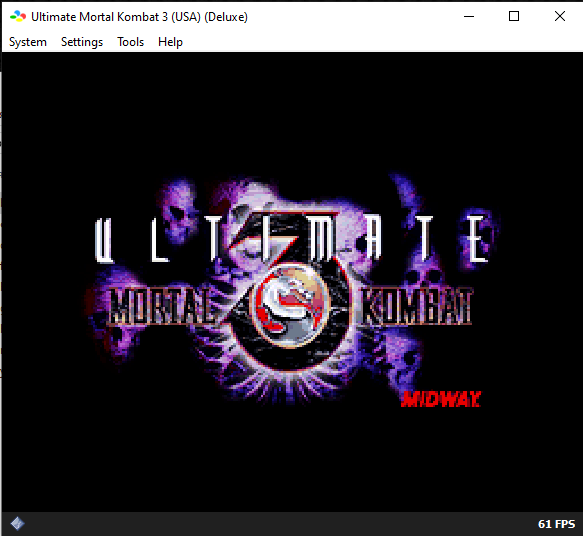Open the Tools menu
The width and height of the screenshot is (583, 536).
pos(131,42)
